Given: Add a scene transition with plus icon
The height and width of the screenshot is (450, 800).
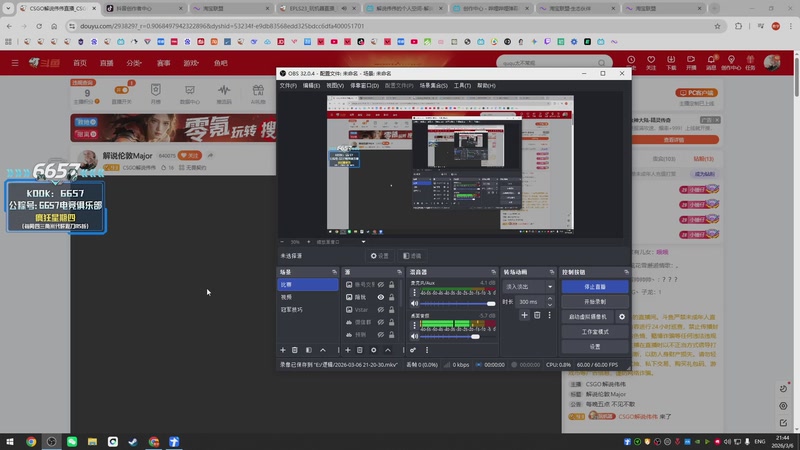Looking at the screenshot, I should click(x=524, y=315).
